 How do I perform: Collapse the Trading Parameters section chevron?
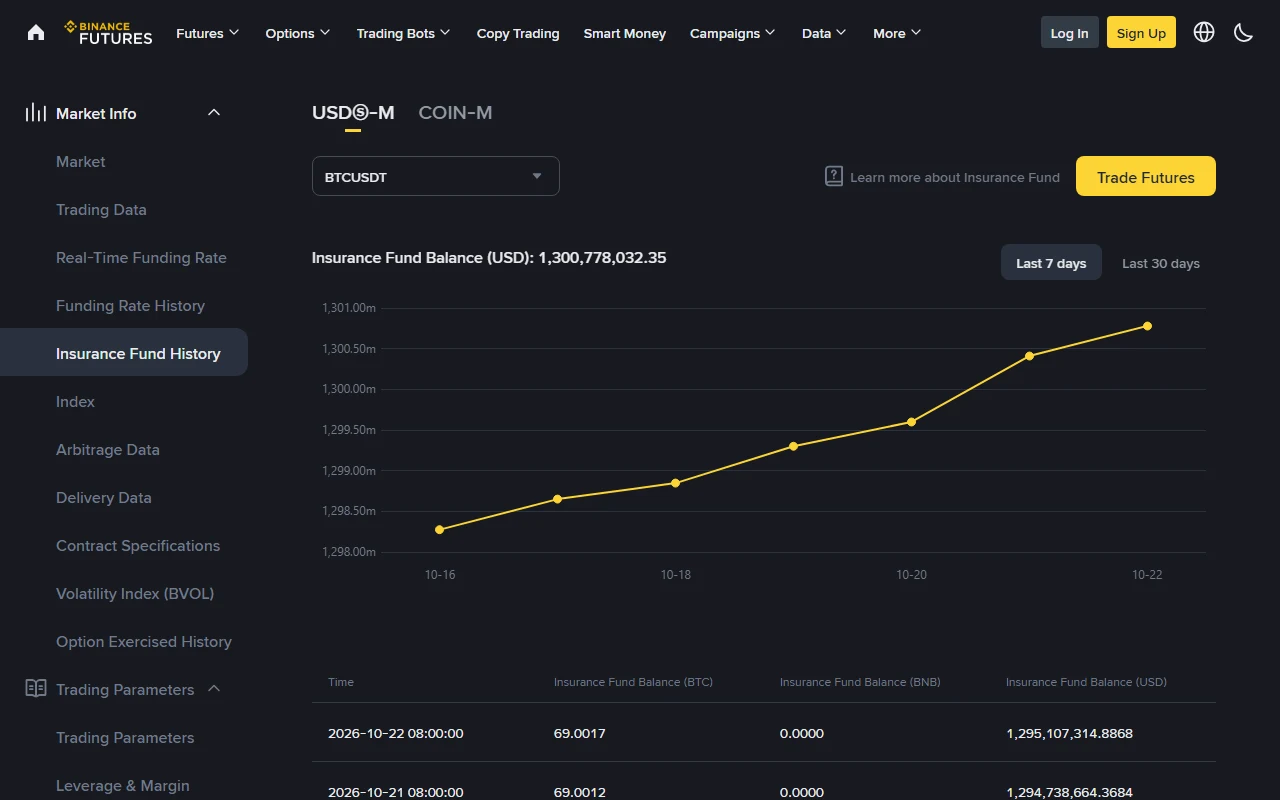click(214, 689)
